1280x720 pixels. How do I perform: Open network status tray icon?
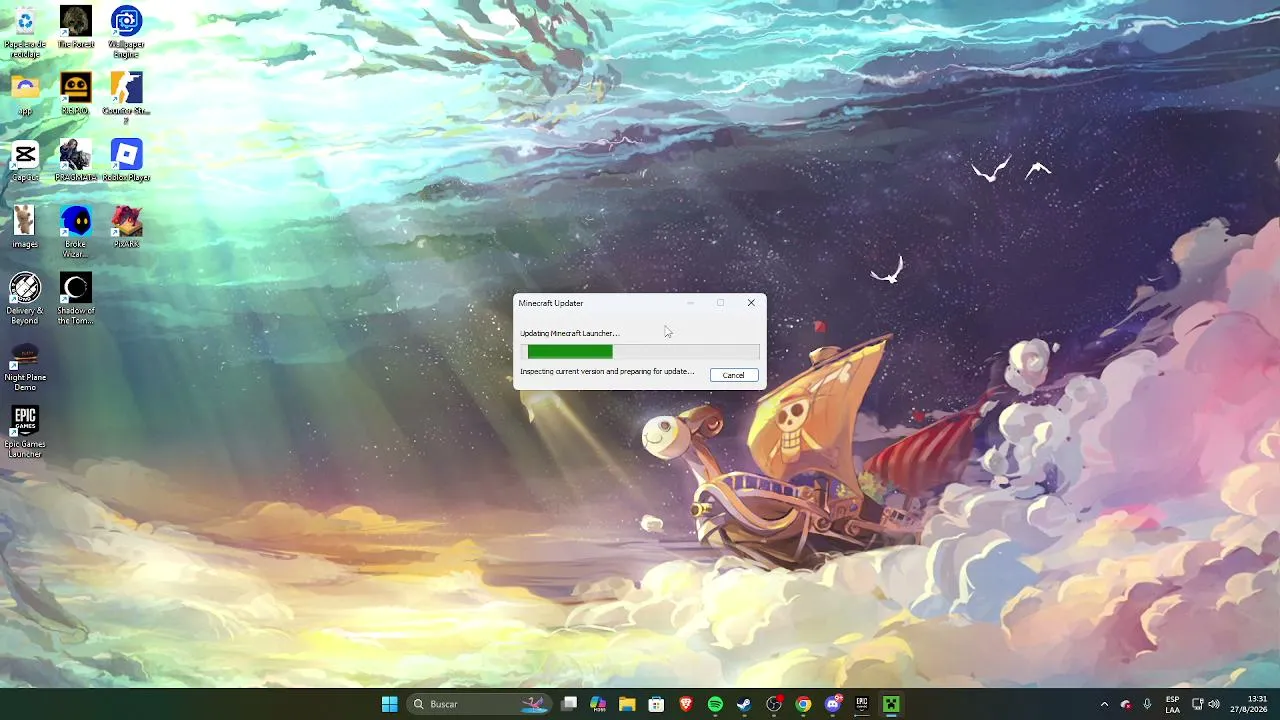(x=1197, y=704)
